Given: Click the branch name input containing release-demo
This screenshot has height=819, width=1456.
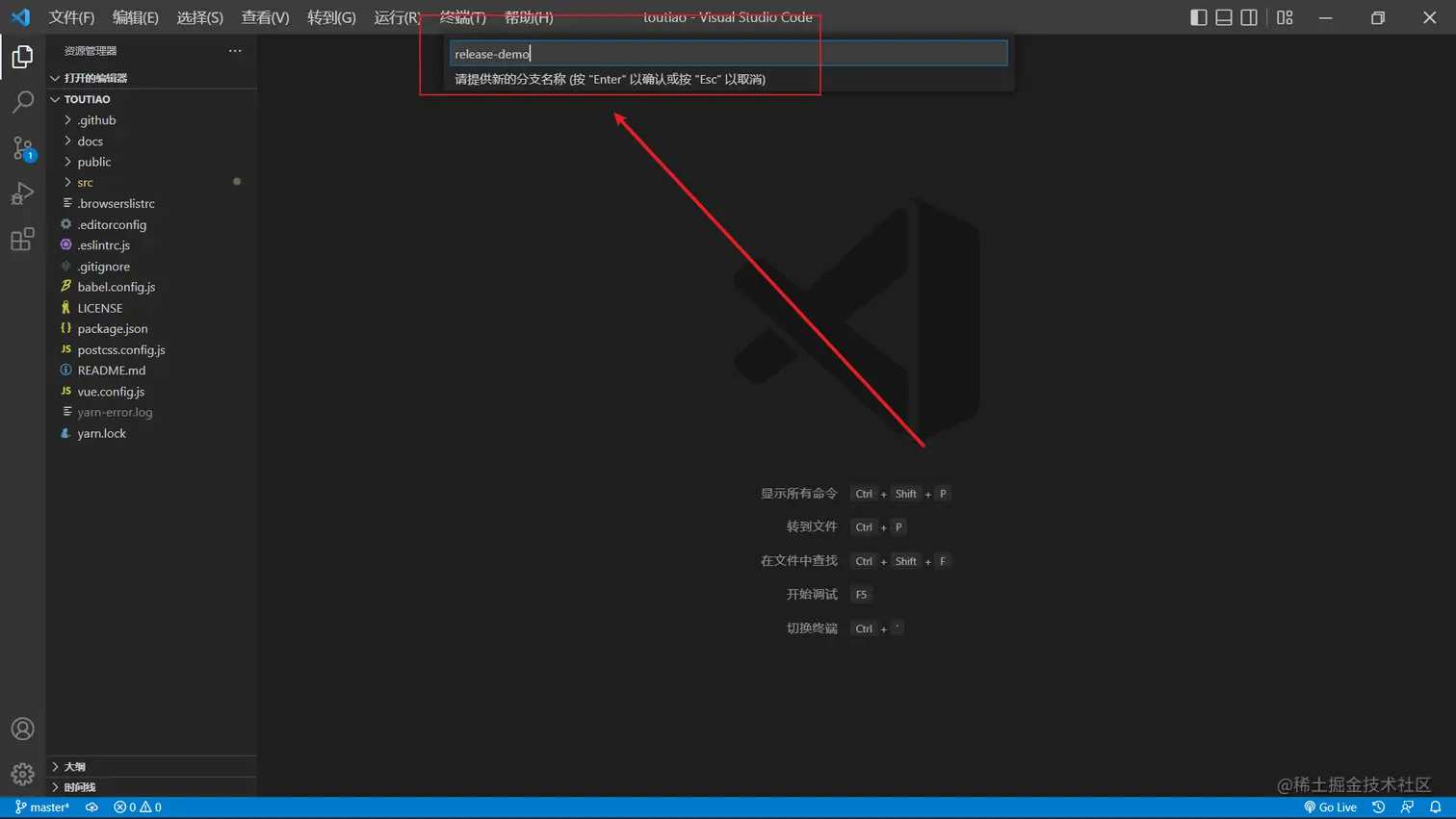Looking at the screenshot, I should coord(729,54).
